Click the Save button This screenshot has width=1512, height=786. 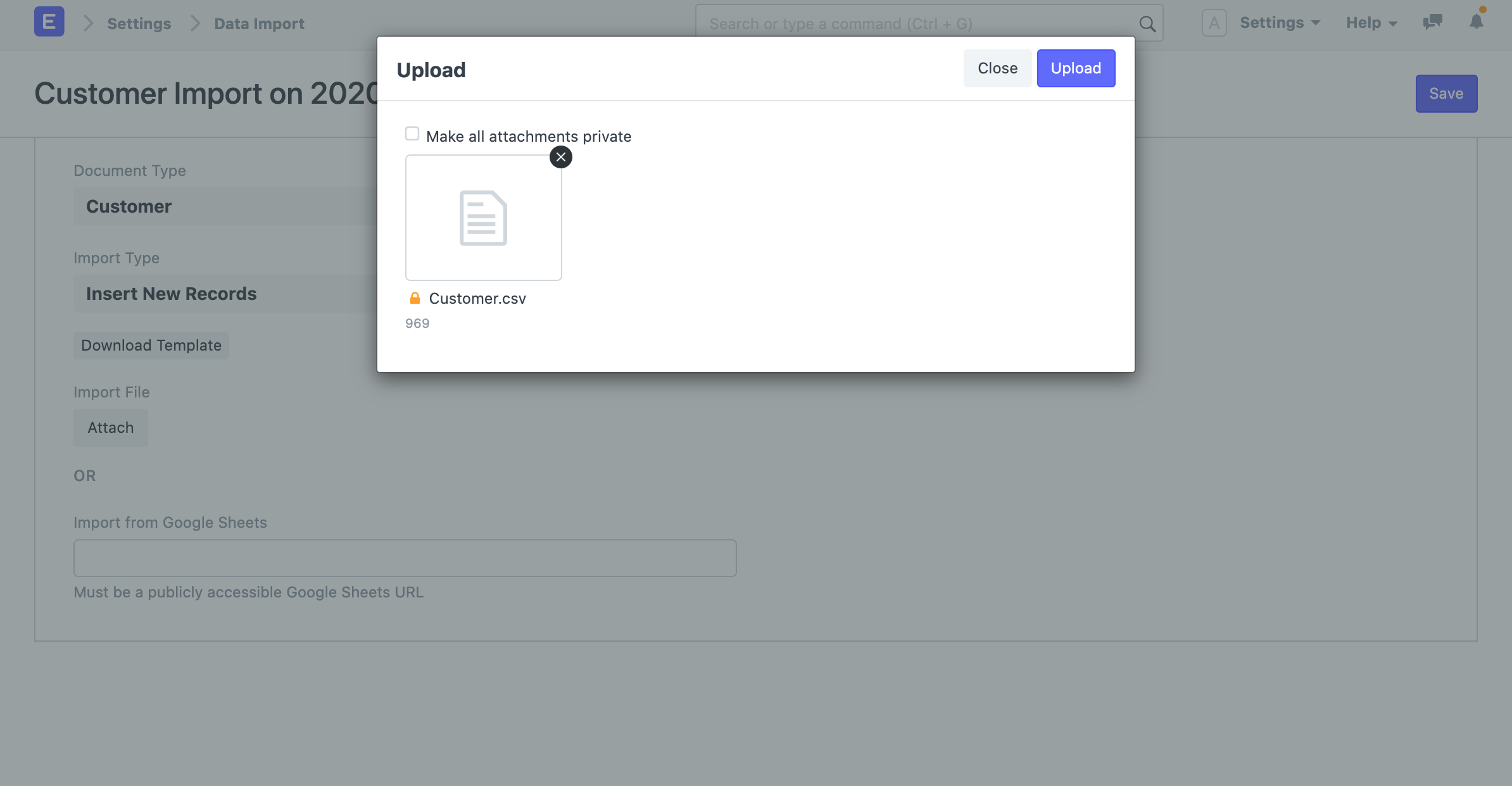(x=1446, y=93)
